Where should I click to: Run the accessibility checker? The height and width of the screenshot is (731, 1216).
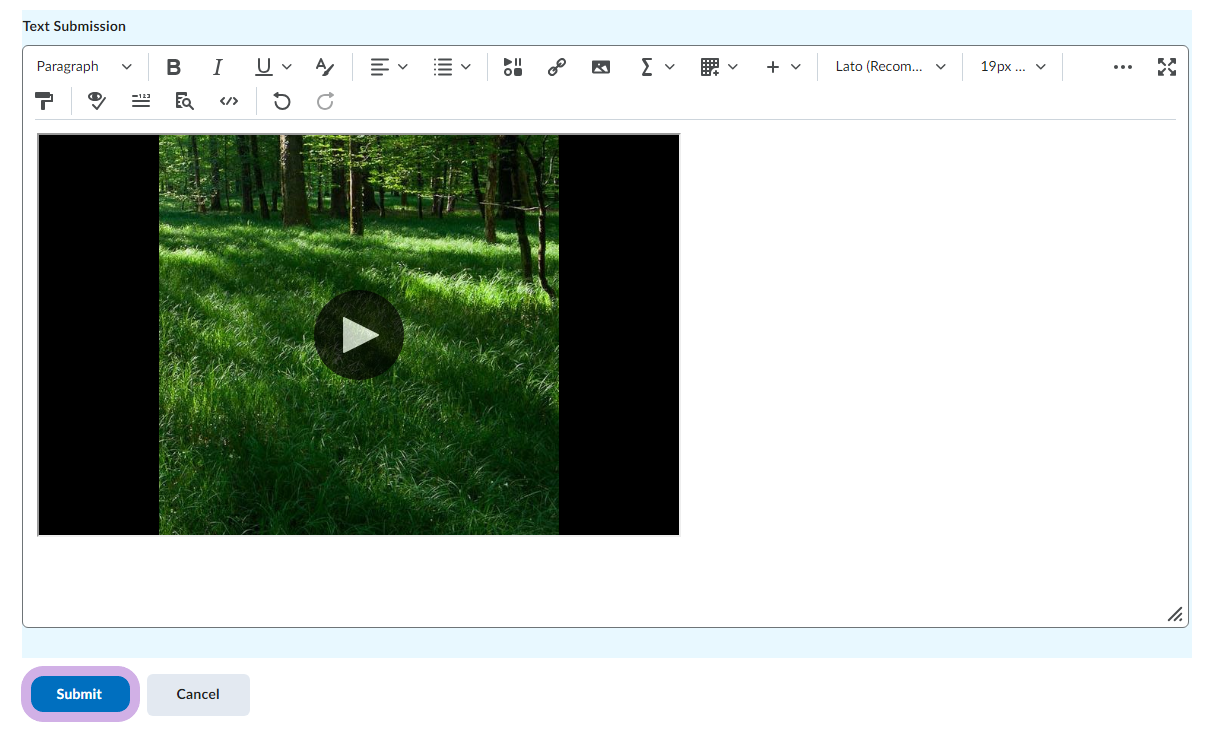pyautogui.click(x=97, y=101)
